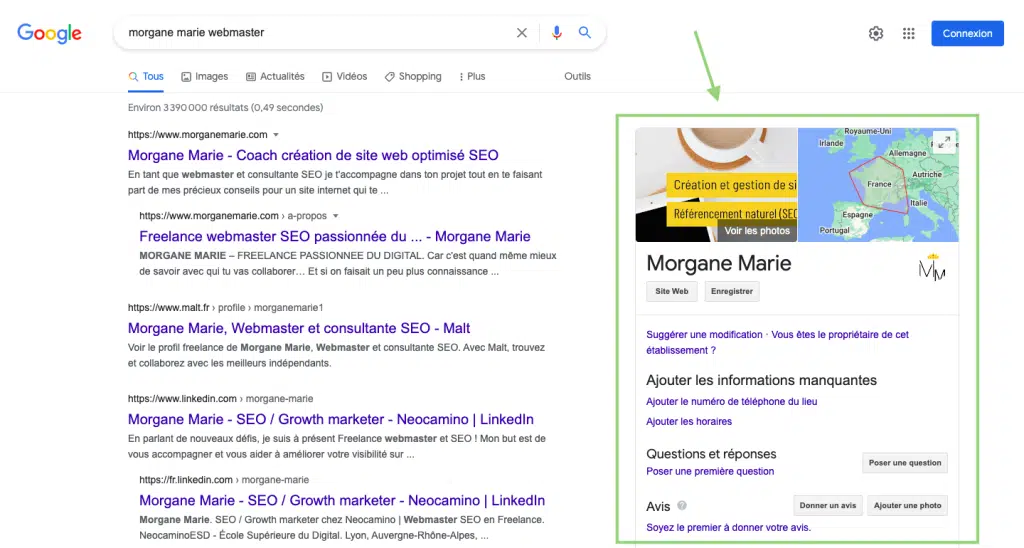Image resolution: width=1024 pixels, height=548 pixels.
Task: Open the coffee cup photo thumbnail
Action: click(716, 185)
